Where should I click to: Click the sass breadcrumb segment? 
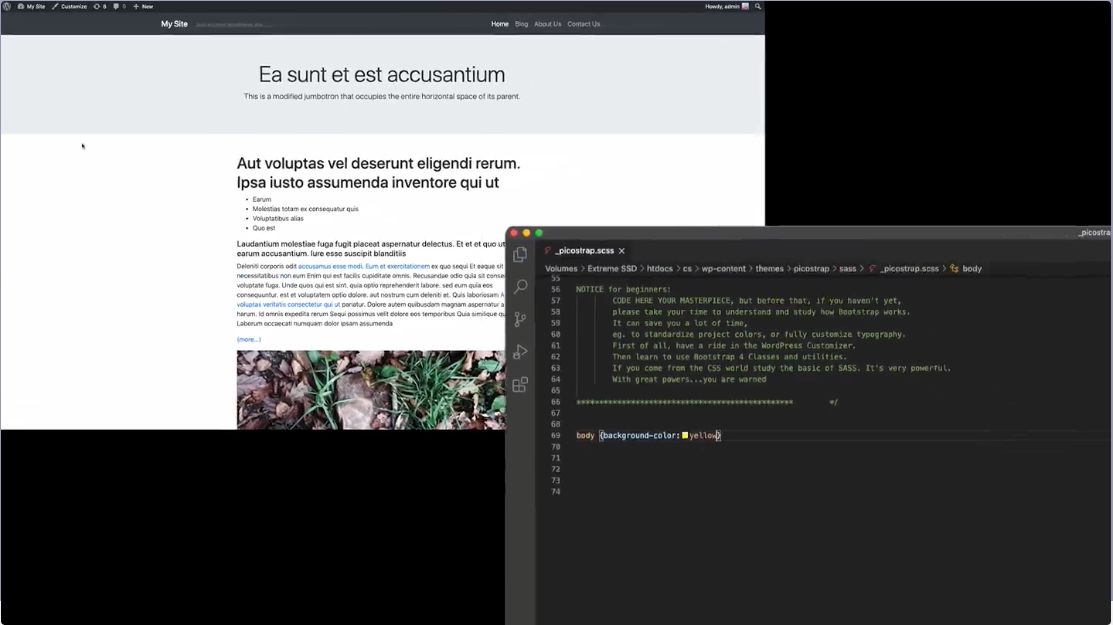pos(848,269)
